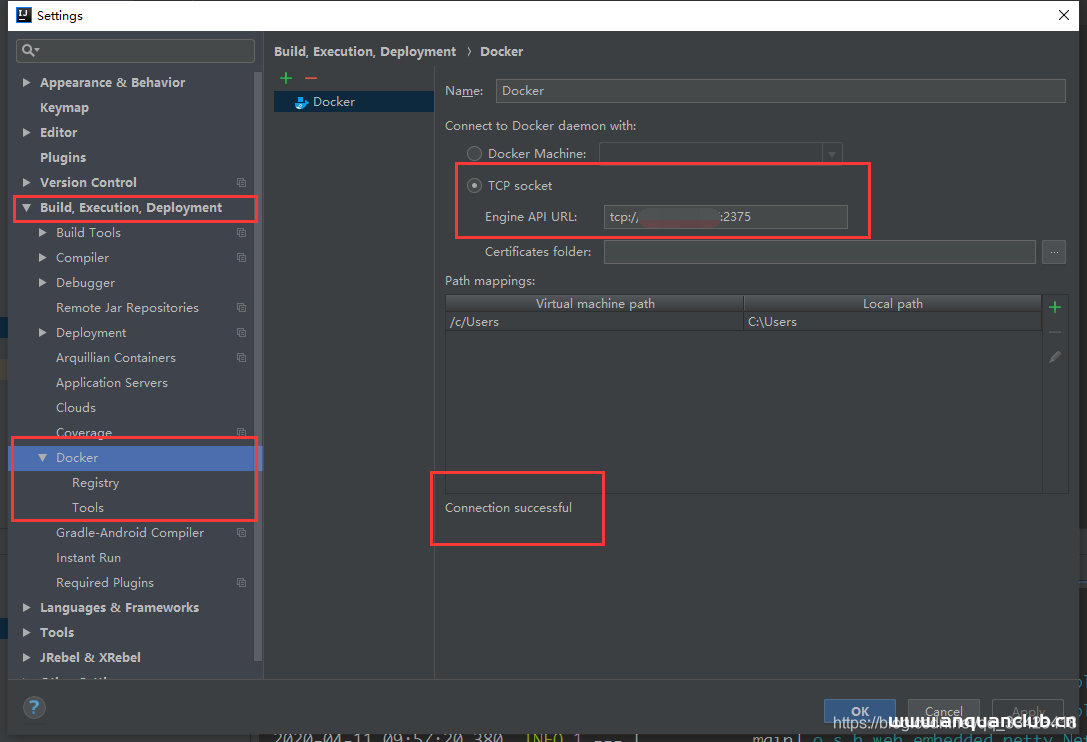Click the Engine API URL field

click(725, 216)
